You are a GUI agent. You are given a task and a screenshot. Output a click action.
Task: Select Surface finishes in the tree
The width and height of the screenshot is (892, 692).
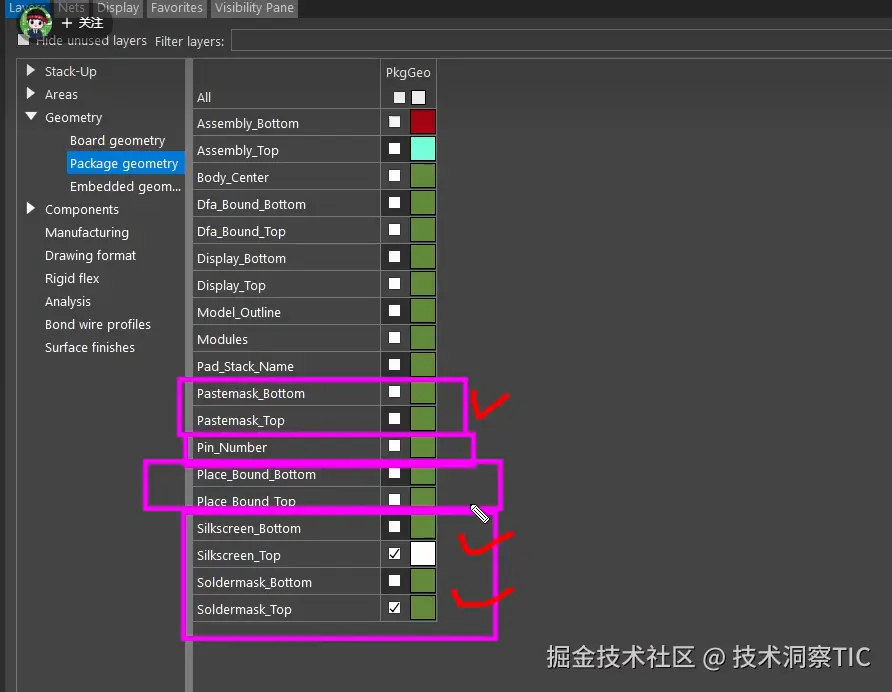coord(90,347)
